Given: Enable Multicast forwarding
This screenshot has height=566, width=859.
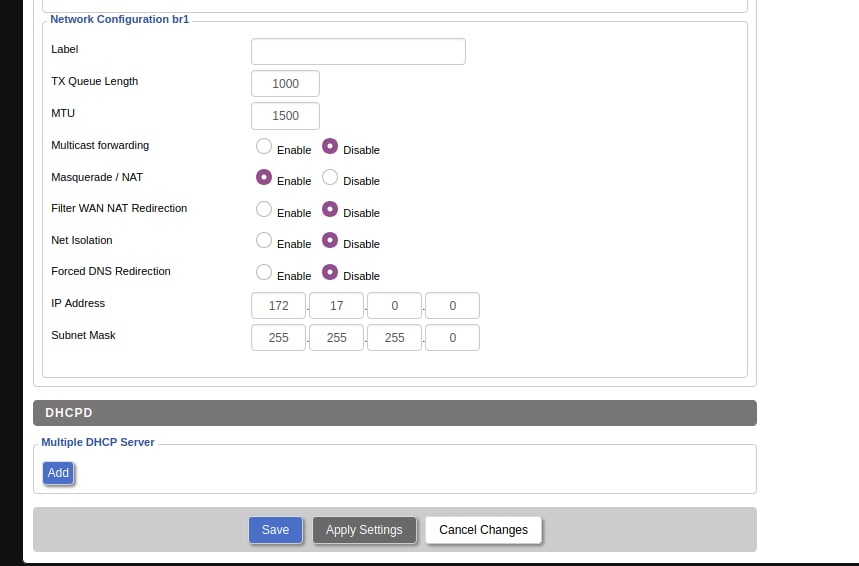Looking at the screenshot, I should 264,146.
